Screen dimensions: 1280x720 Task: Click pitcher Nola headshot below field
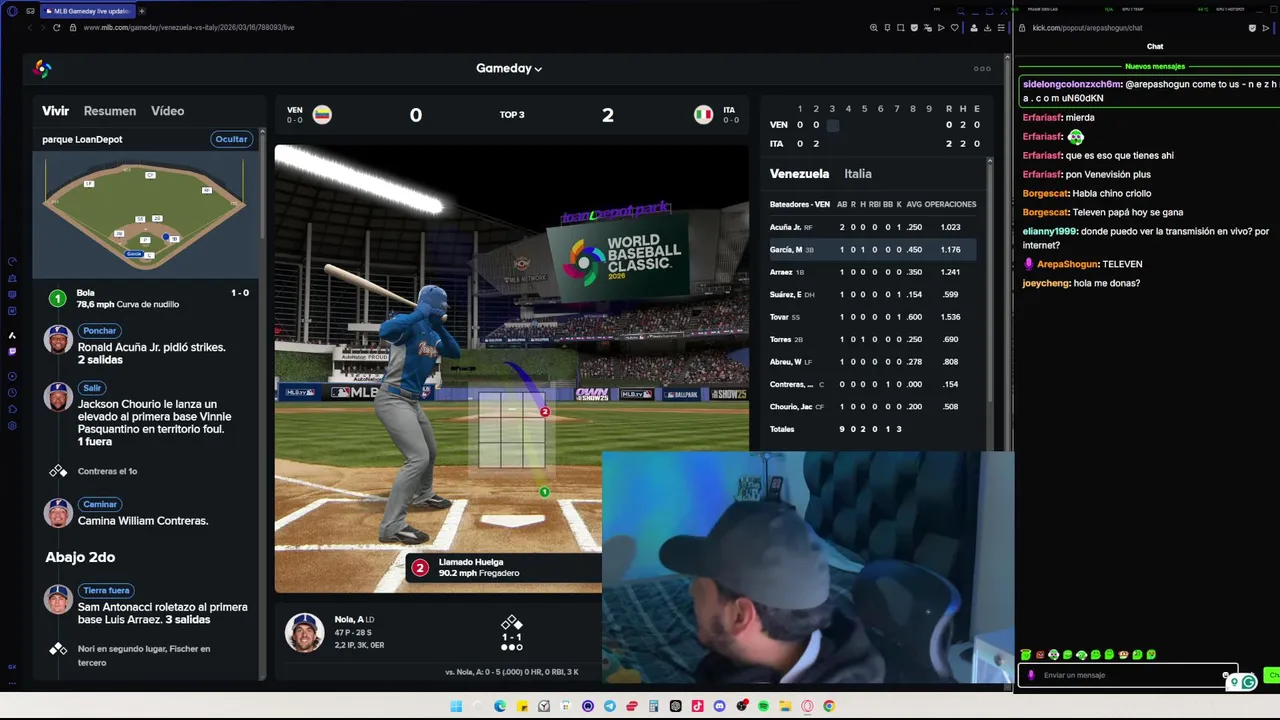click(304, 632)
